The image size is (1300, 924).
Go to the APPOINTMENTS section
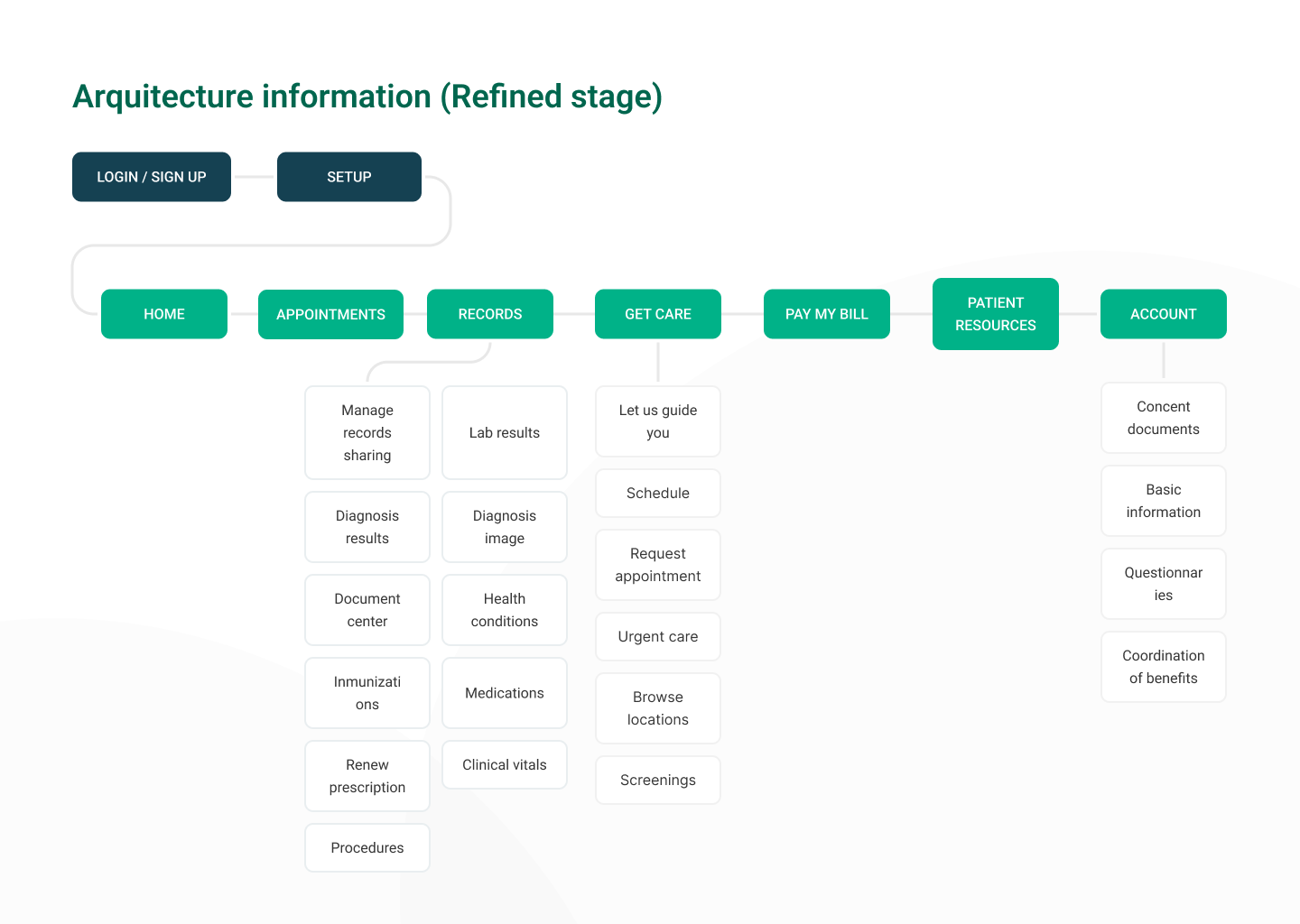330,314
